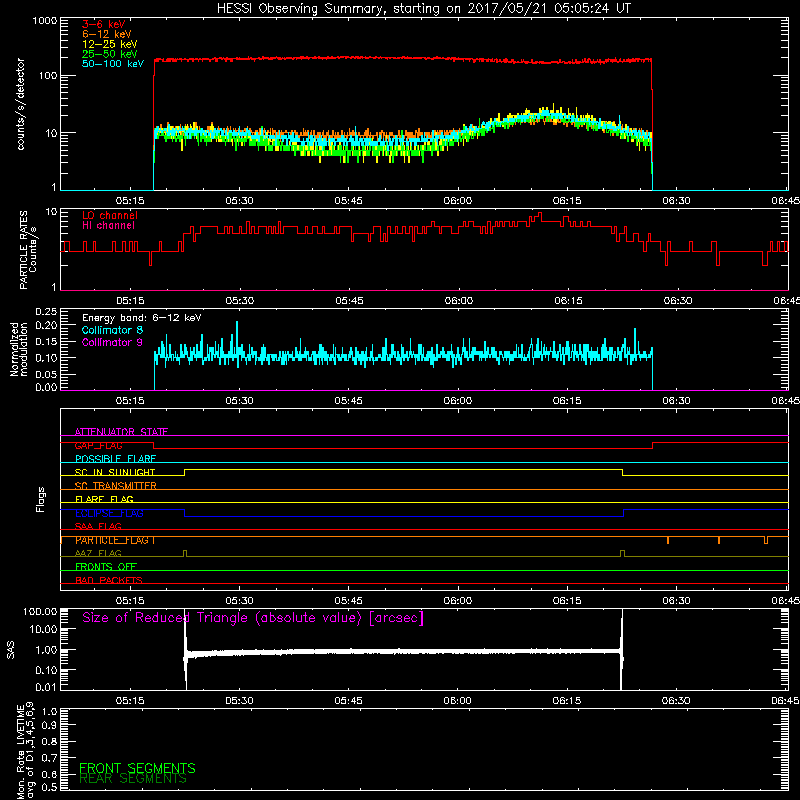Image resolution: width=800 pixels, height=800 pixels.
Task: Select the Collimator 8 legend label
Action: (x=112, y=330)
